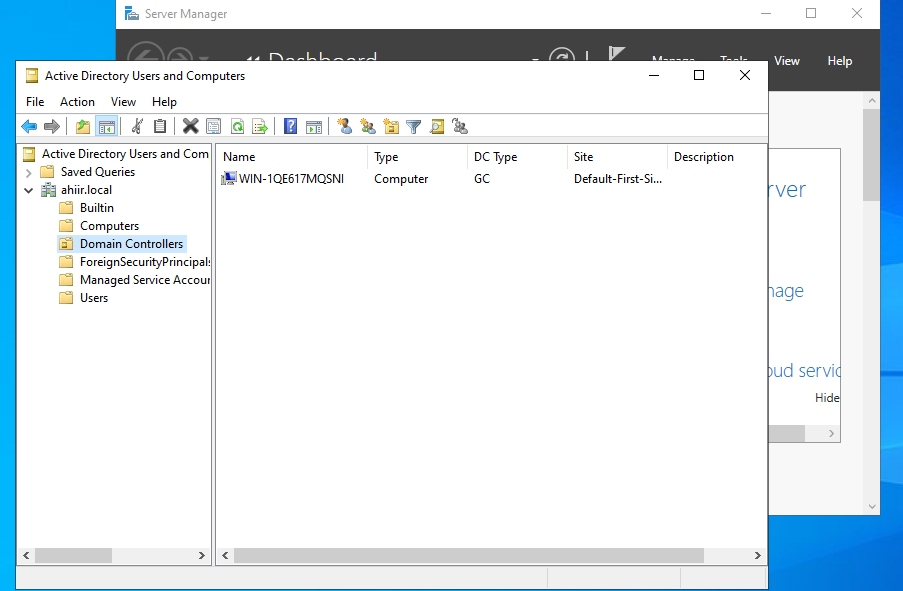This screenshot has height=591, width=903.
Task: Open the View menu in Active Directory
Action: click(x=123, y=102)
